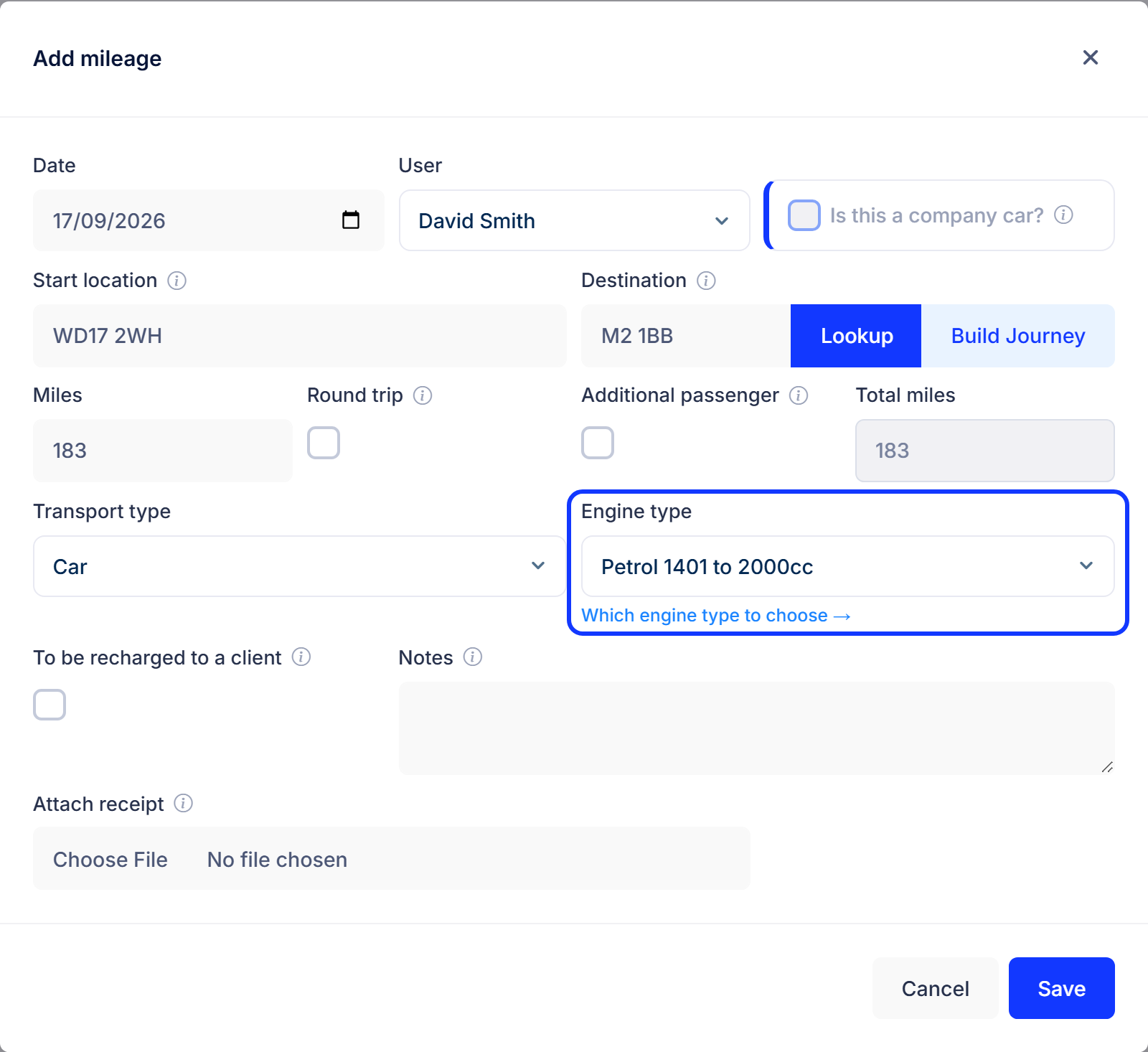Click the Lookup button
This screenshot has width=1148, height=1052.
[x=856, y=336]
